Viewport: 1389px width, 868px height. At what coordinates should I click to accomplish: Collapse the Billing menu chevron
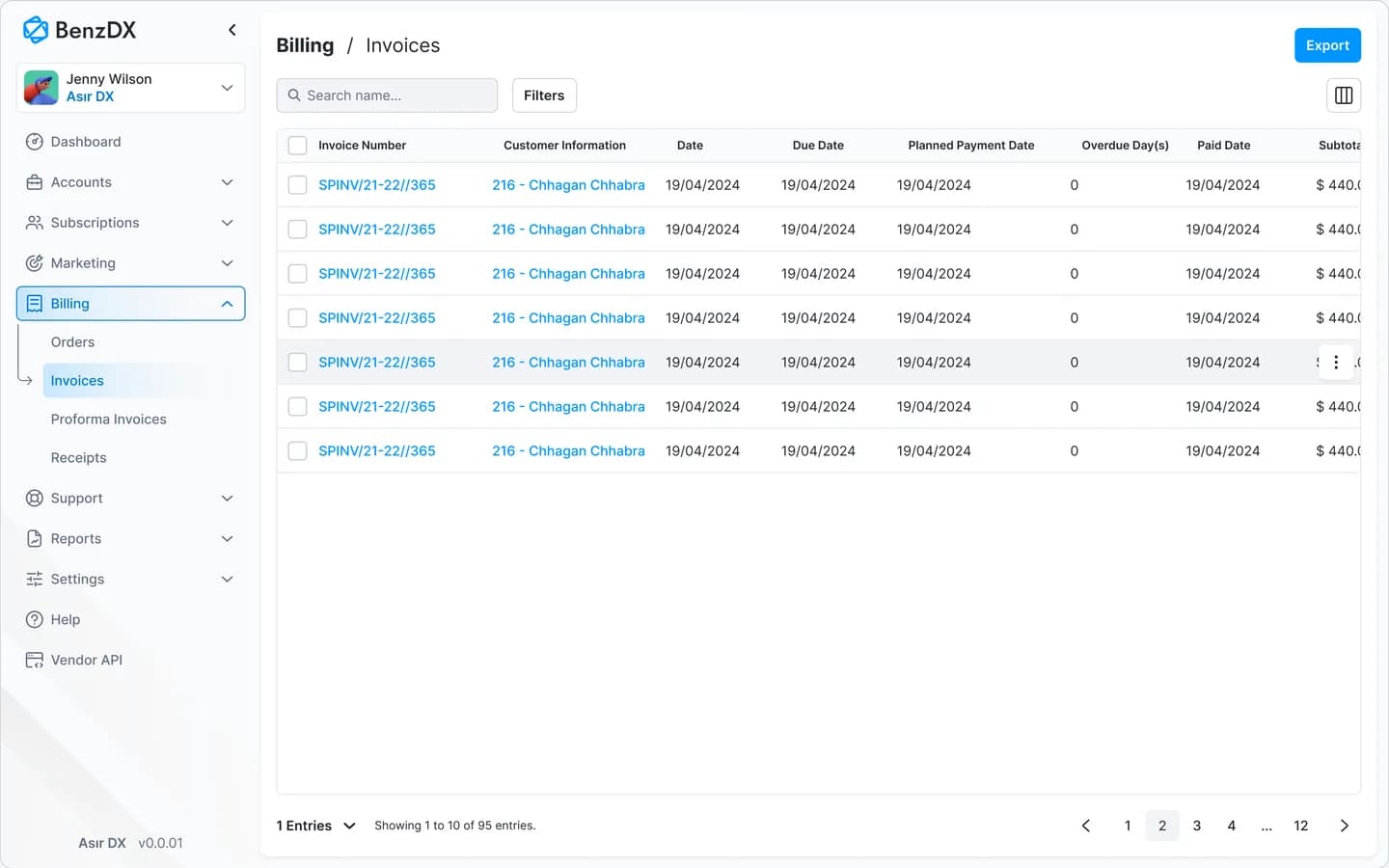[228, 304]
